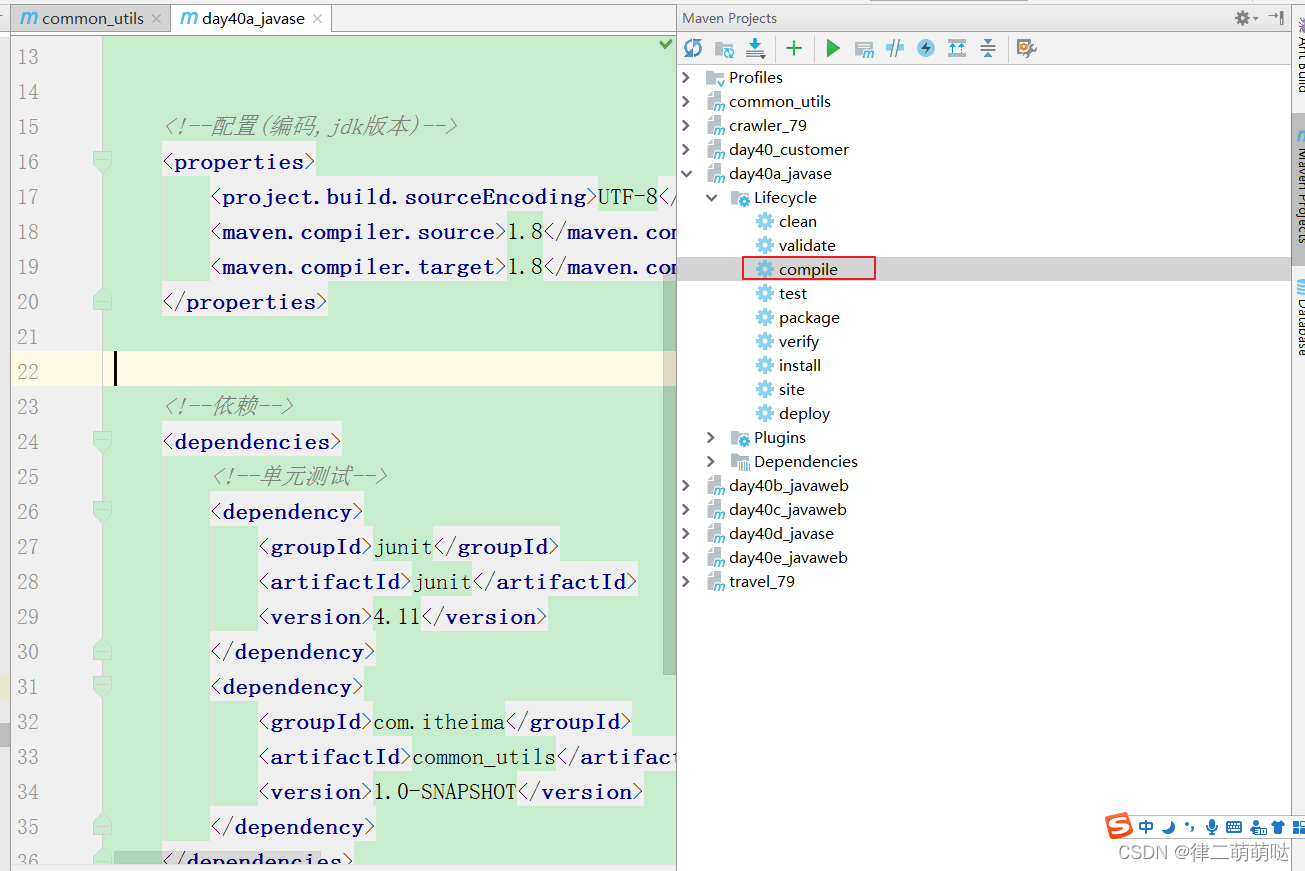Expand the travel_79 project node
Image resolution: width=1305 pixels, height=871 pixels.
(x=686, y=581)
